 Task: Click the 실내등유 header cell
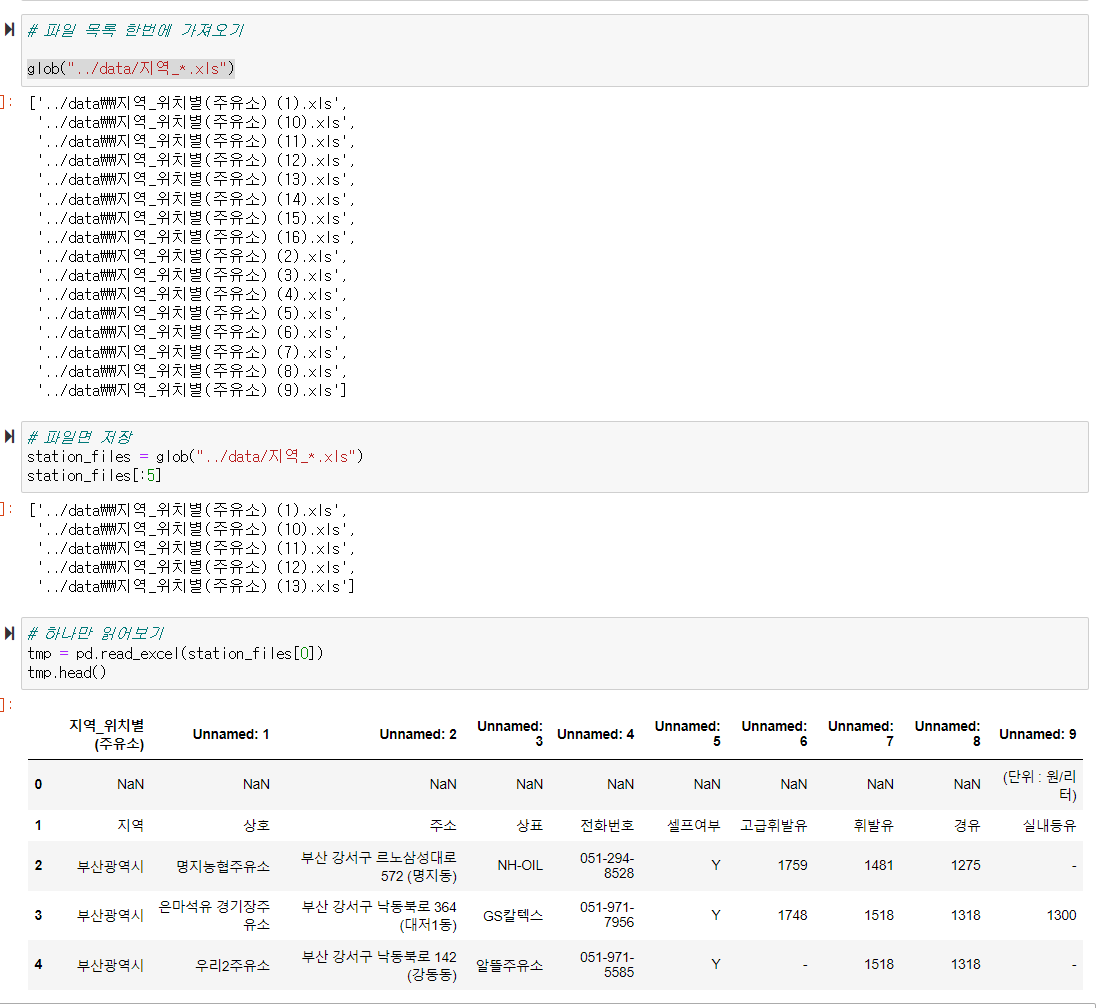1050,825
